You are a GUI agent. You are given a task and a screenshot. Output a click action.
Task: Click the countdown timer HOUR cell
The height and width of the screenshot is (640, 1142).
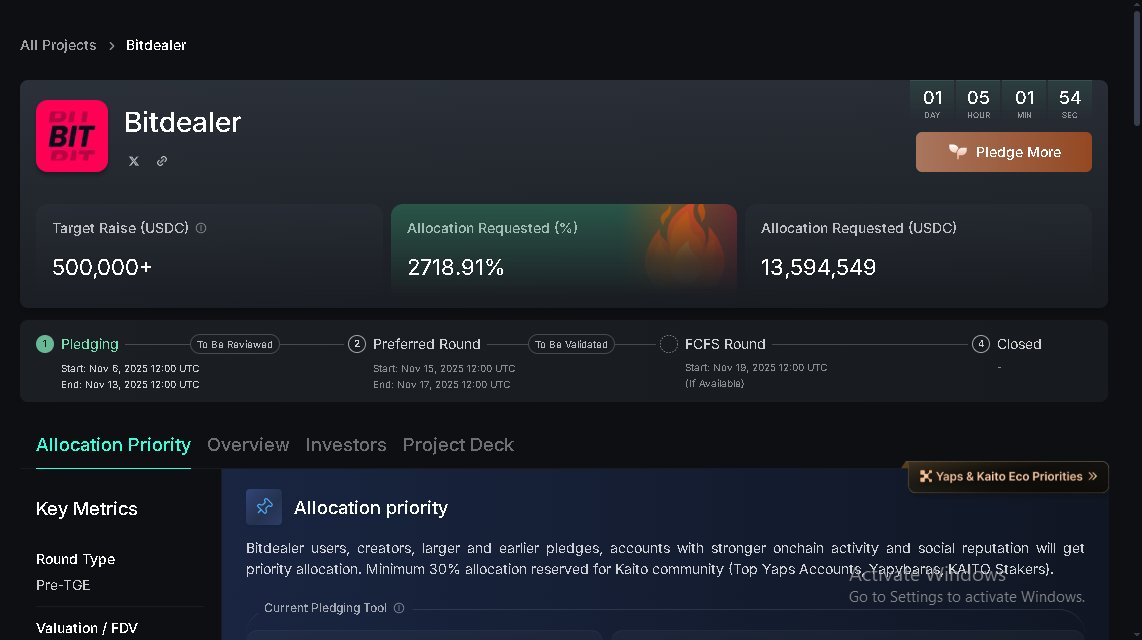[x=978, y=103]
